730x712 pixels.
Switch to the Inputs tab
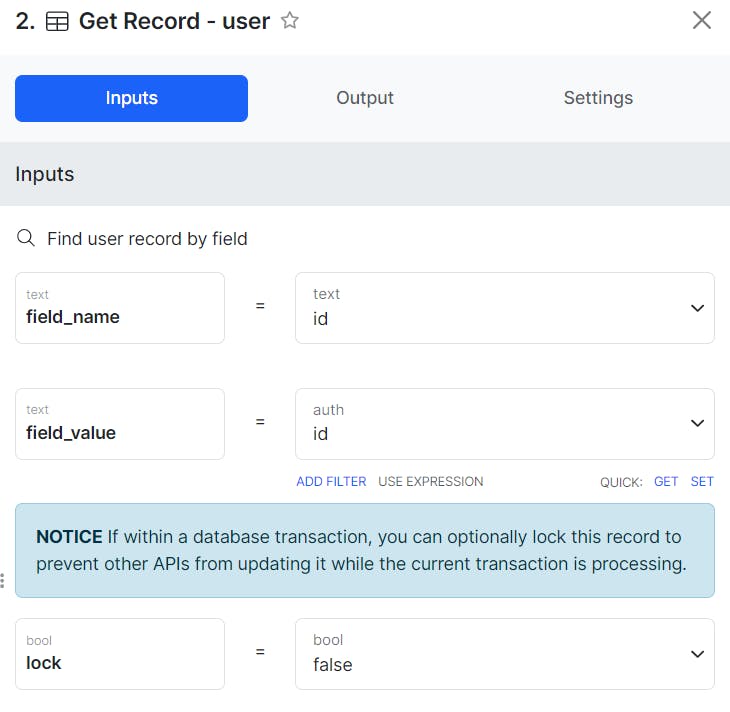click(131, 98)
